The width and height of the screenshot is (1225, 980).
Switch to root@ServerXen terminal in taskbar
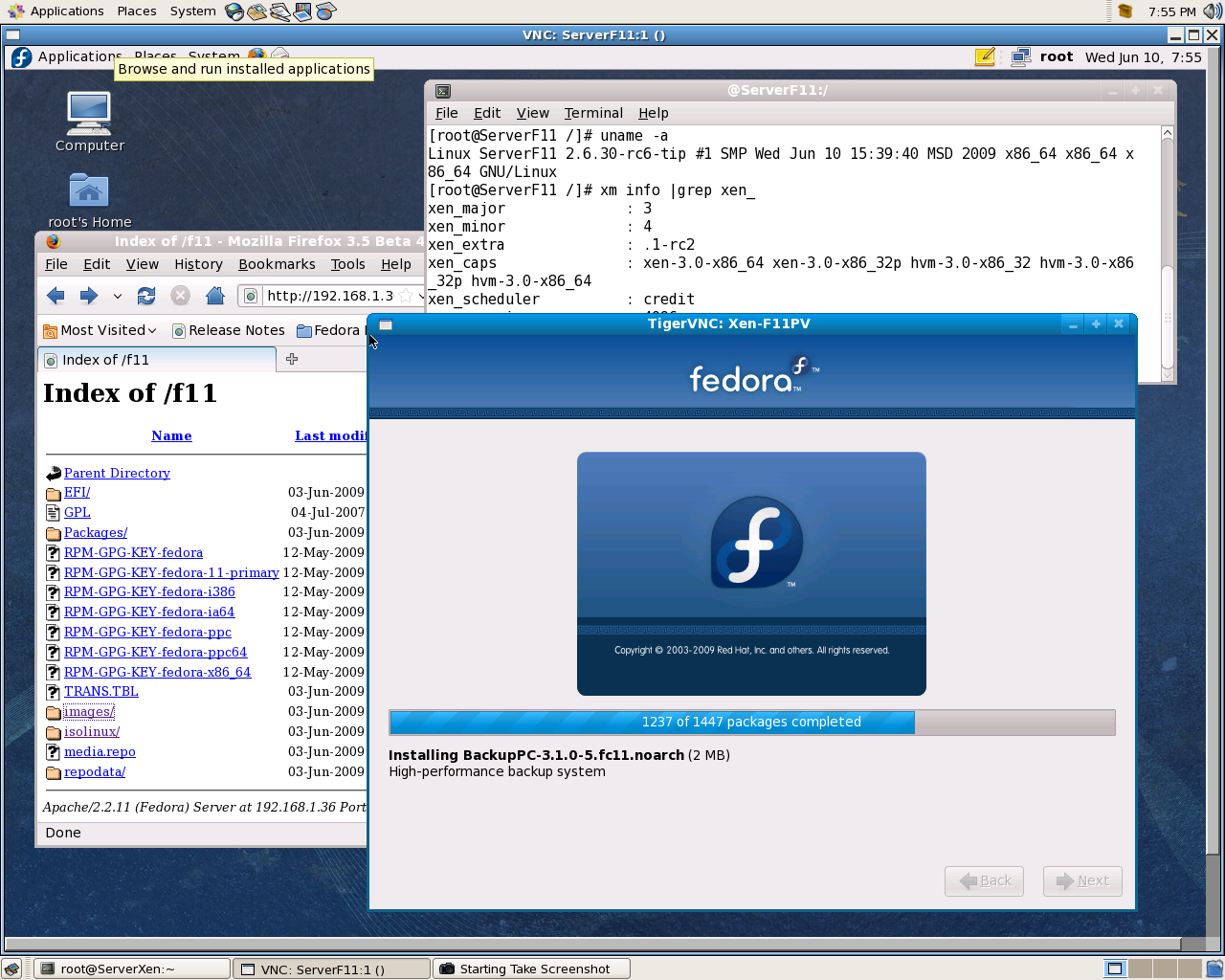(x=133, y=969)
